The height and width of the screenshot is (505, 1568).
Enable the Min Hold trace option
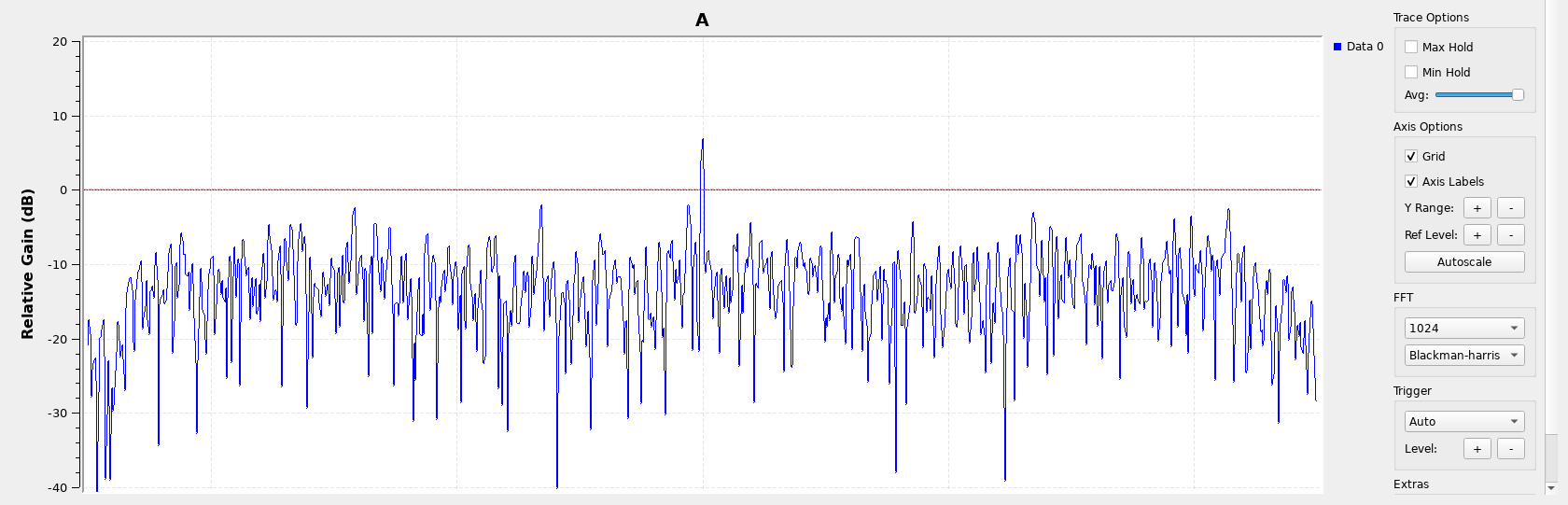1411,72
